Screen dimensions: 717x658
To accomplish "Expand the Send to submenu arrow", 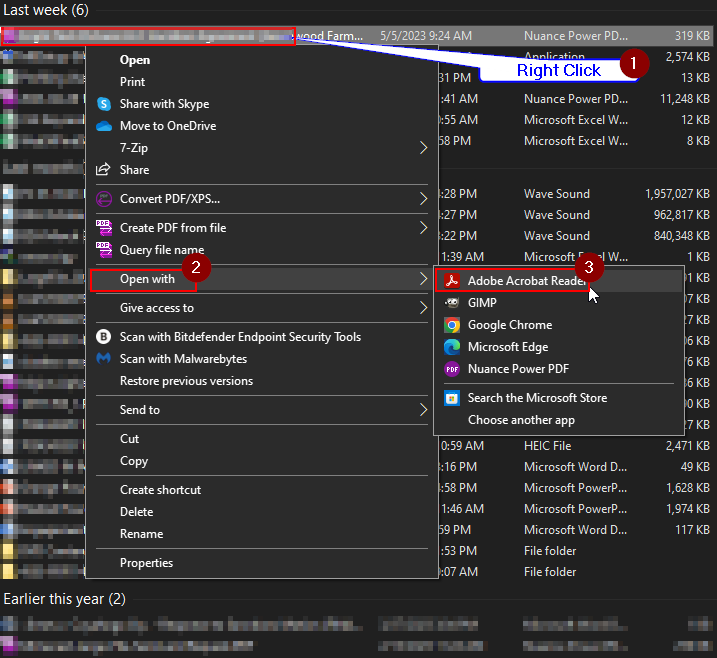I will pyautogui.click(x=423, y=410).
